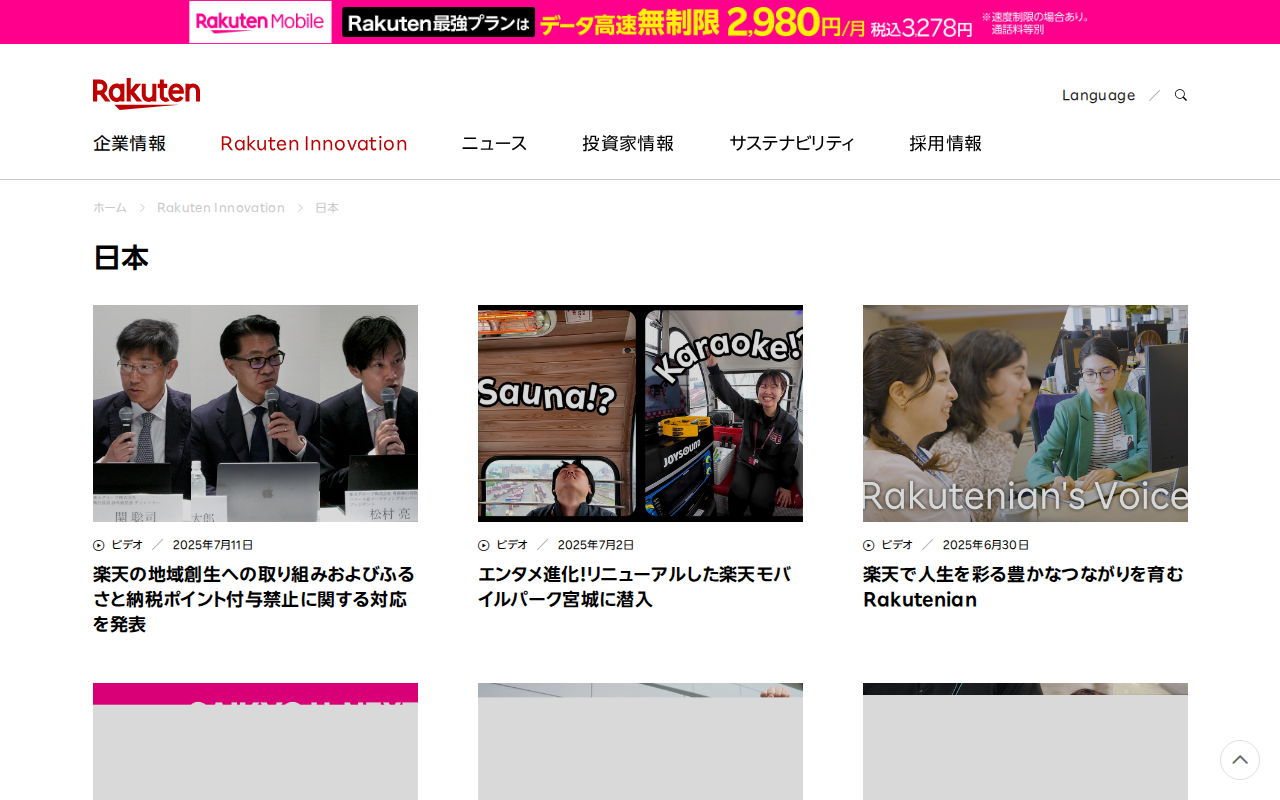Screen dimensions: 1280x800
Task: Click the Rakuten logo in the header
Action: pos(146,94)
